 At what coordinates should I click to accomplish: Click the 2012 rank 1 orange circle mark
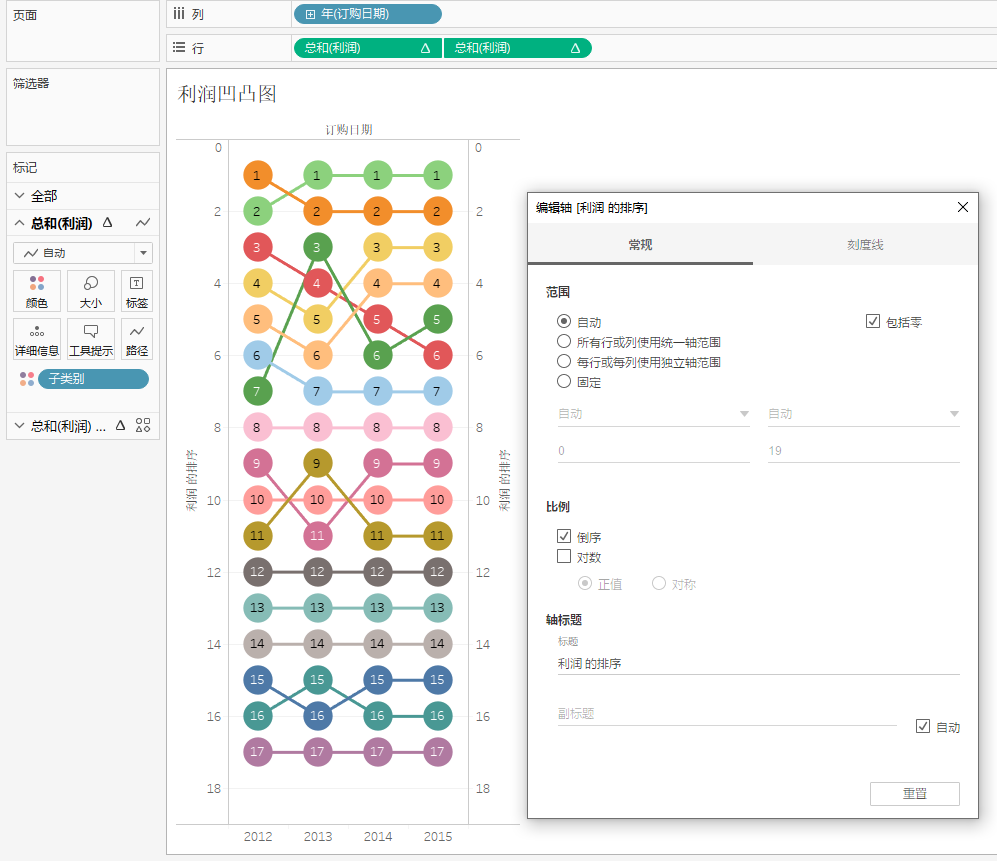point(258,175)
